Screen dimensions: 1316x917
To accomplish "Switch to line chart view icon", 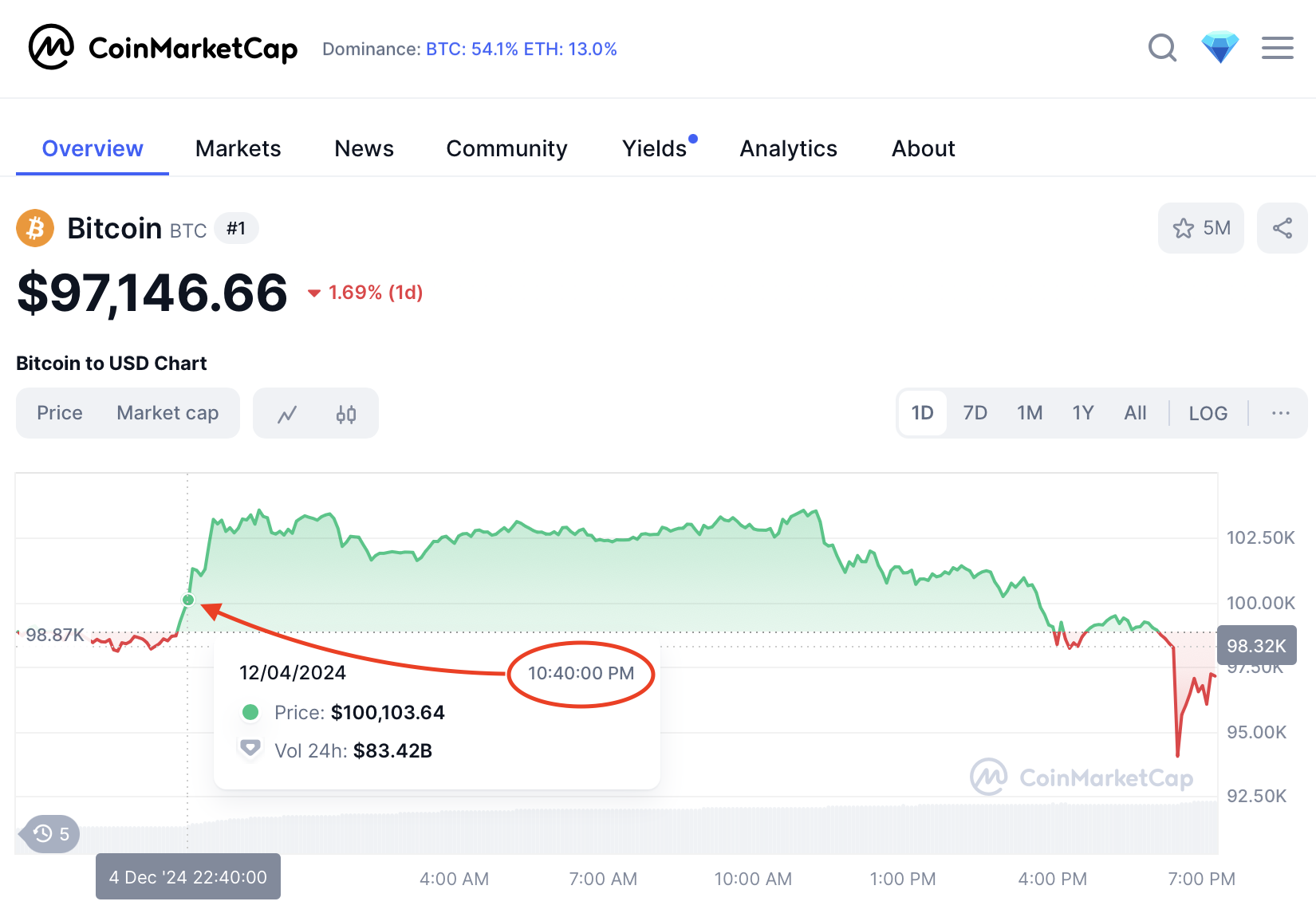I will 287,414.
